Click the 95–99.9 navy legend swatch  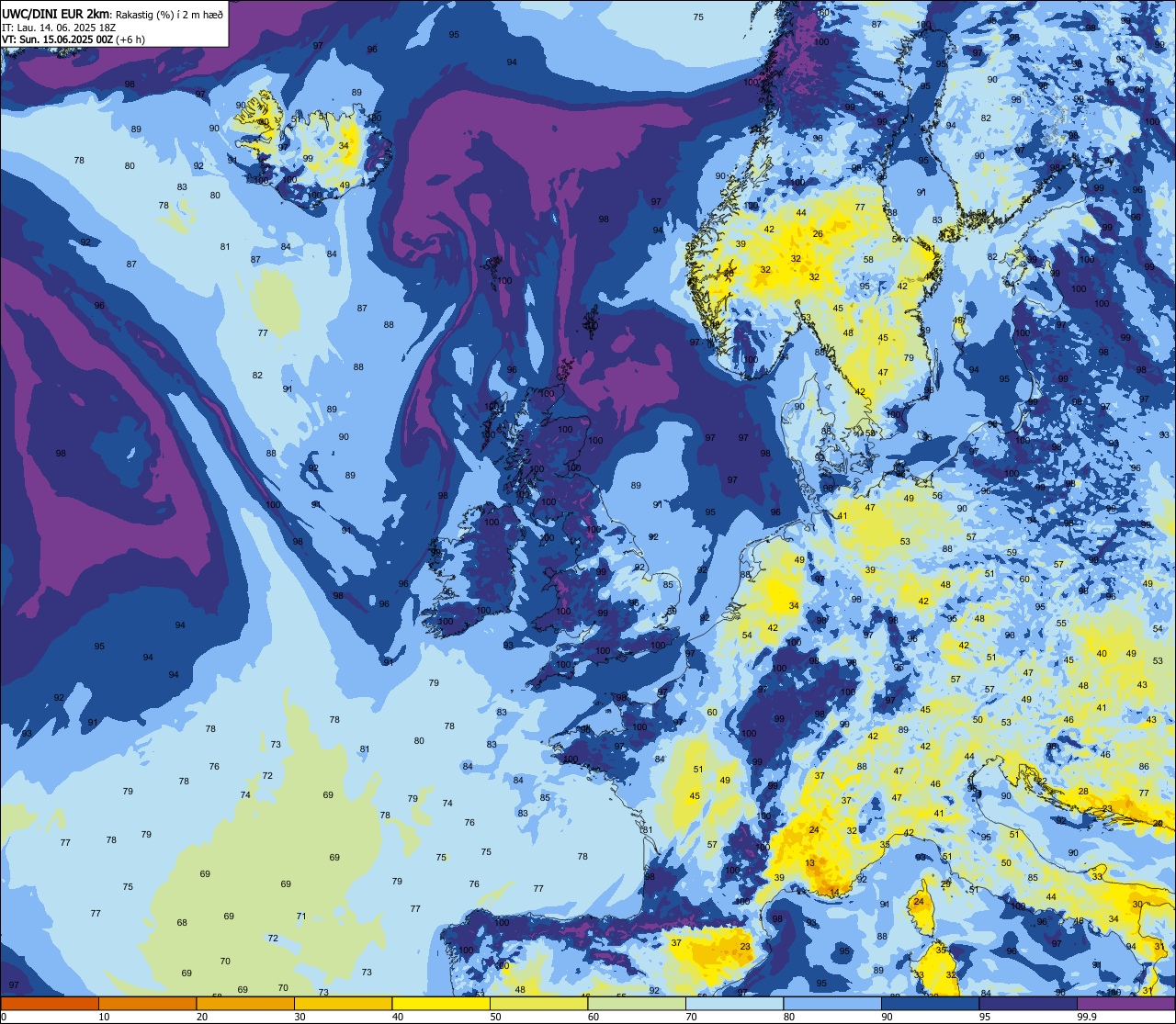click(x=1028, y=1003)
